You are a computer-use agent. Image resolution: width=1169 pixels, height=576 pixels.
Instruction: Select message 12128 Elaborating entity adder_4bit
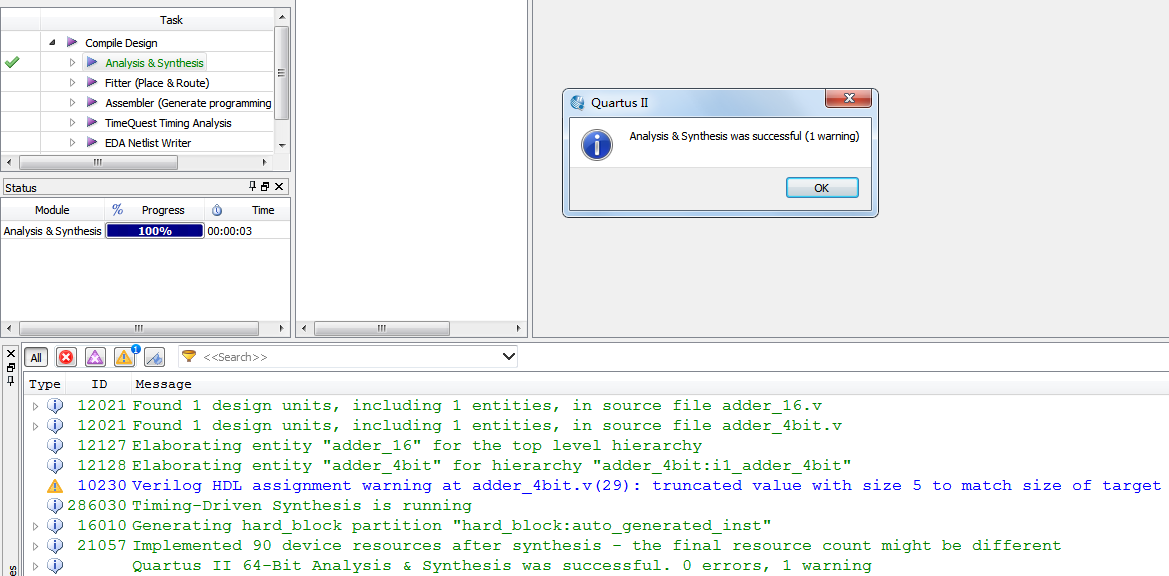pyautogui.click(x=492, y=466)
